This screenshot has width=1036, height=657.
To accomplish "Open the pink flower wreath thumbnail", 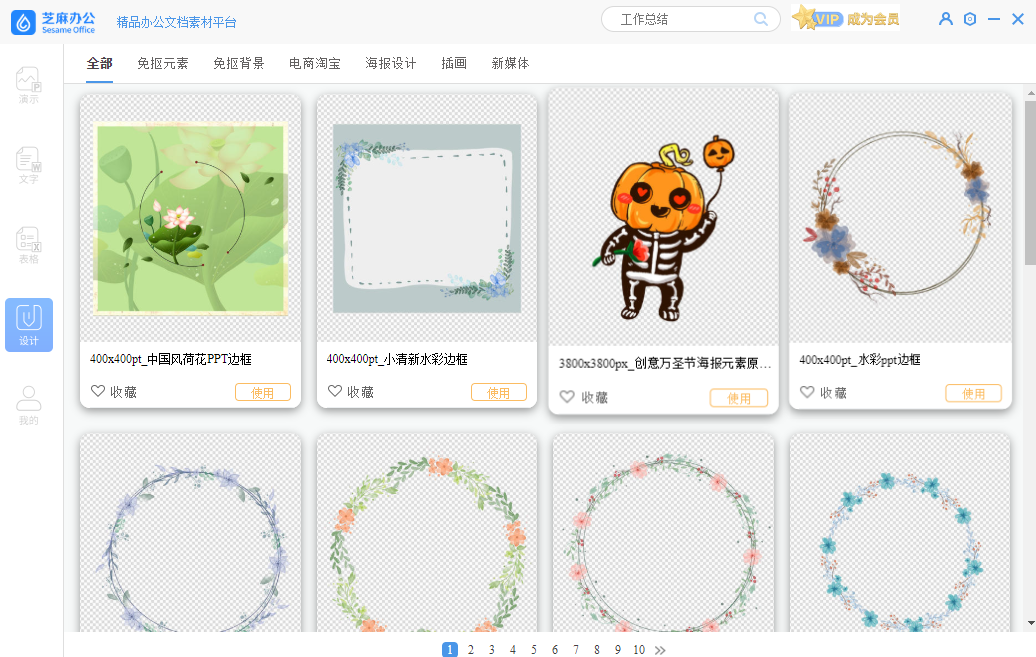I will pos(663,533).
